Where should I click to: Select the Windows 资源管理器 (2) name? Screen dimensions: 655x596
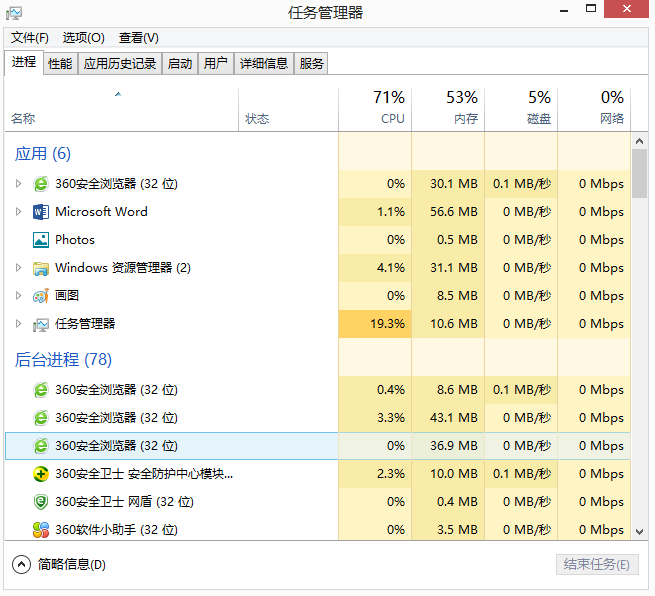pyautogui.click(x=123, y=268)
